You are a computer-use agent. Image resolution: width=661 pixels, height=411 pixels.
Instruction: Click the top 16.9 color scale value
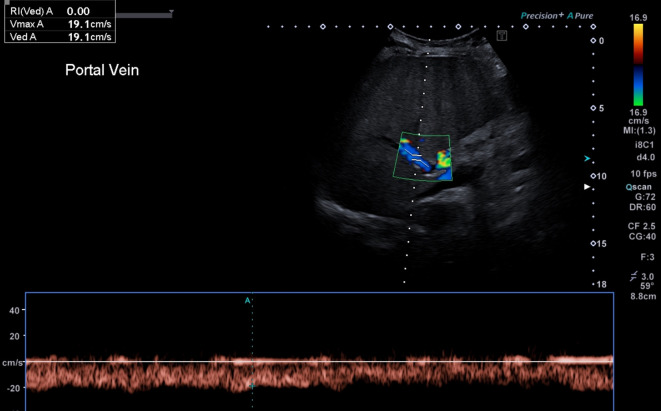[x=638, y=18]
